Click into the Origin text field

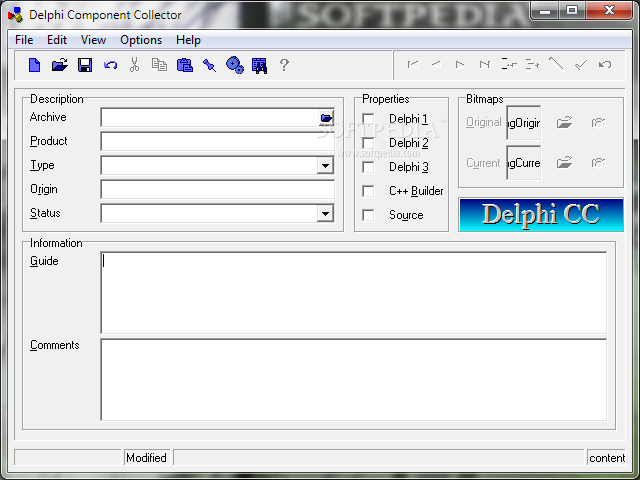click(x=218, y=190)
